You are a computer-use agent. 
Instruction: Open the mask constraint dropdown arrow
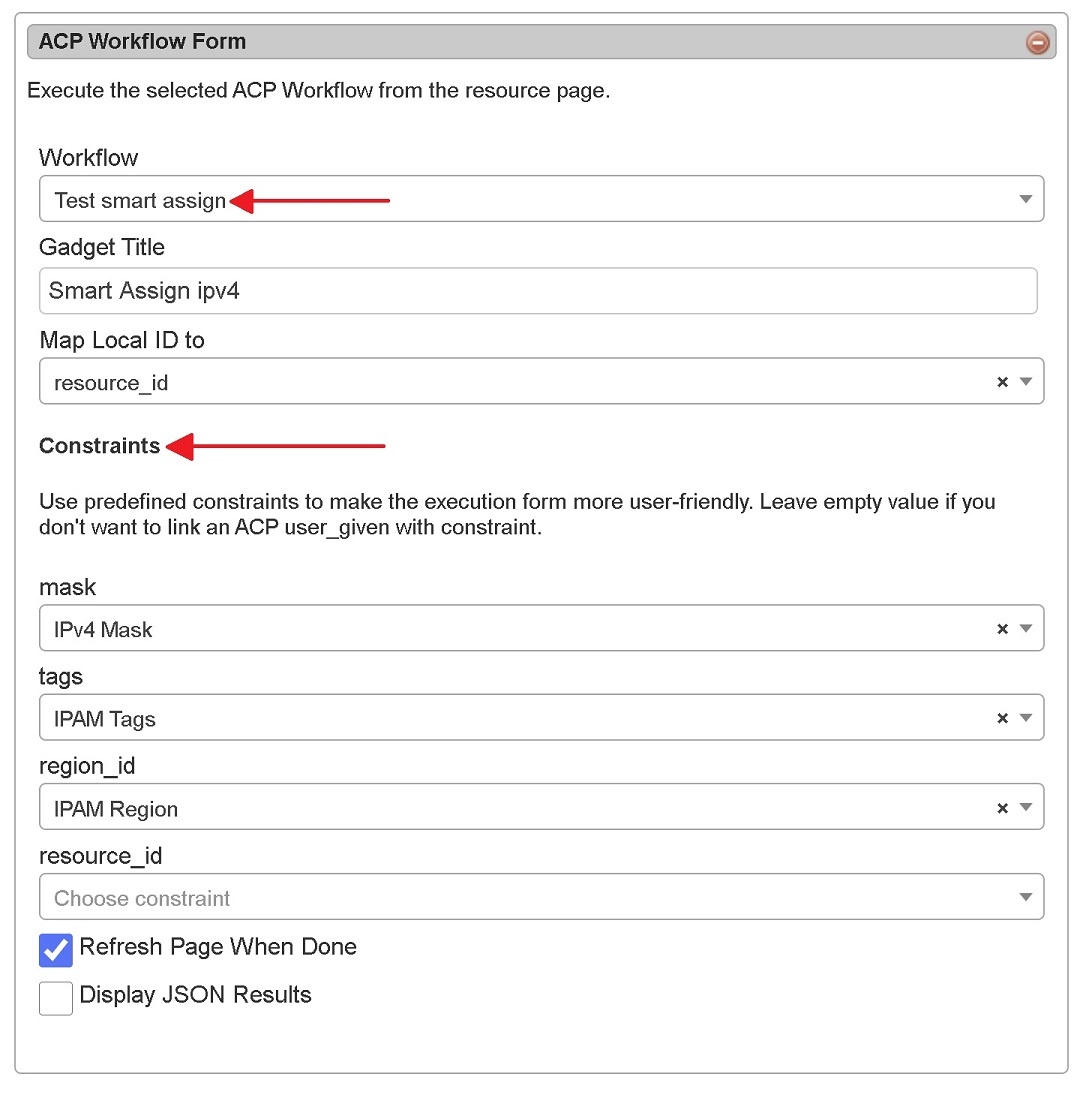[1025, 629]
